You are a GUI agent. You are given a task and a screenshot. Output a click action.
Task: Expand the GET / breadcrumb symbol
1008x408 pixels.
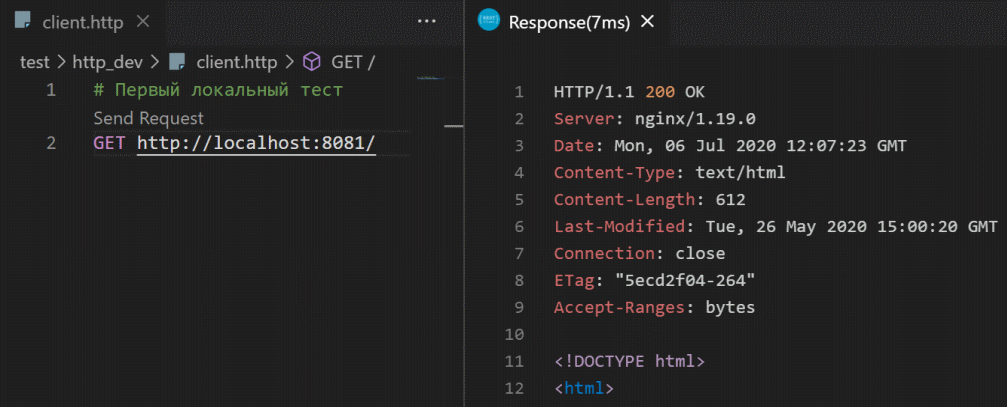[352, 62]
